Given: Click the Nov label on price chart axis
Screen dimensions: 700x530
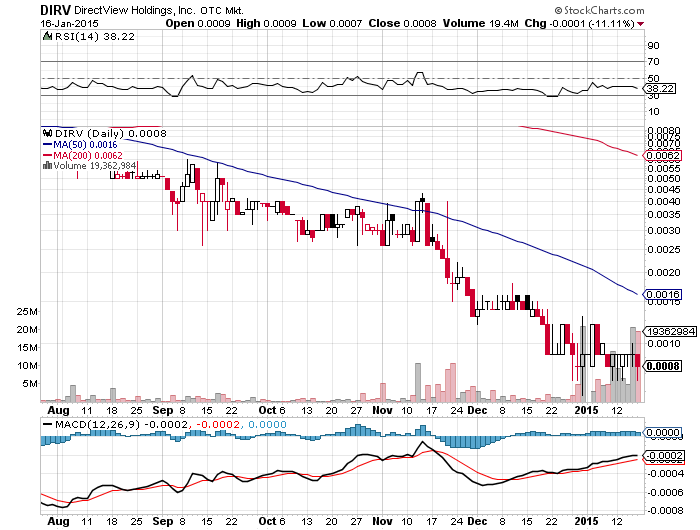Looking at the screenshot, I should (382, 410).
